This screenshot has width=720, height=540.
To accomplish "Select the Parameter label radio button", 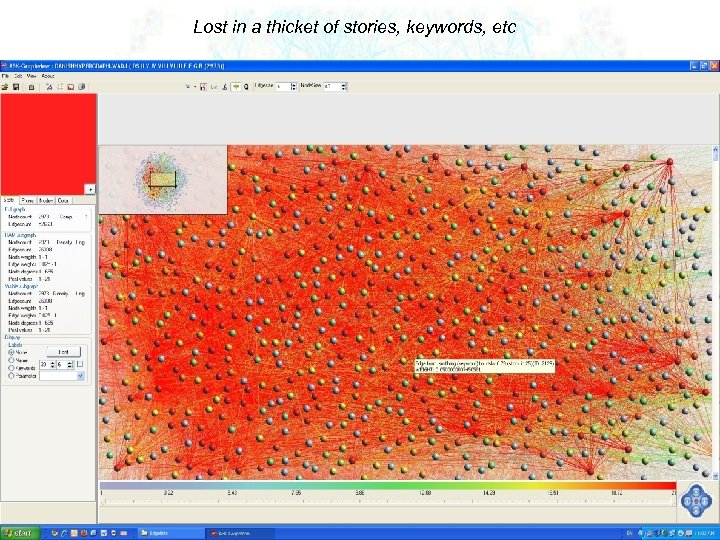I will [x=11, y=376].
